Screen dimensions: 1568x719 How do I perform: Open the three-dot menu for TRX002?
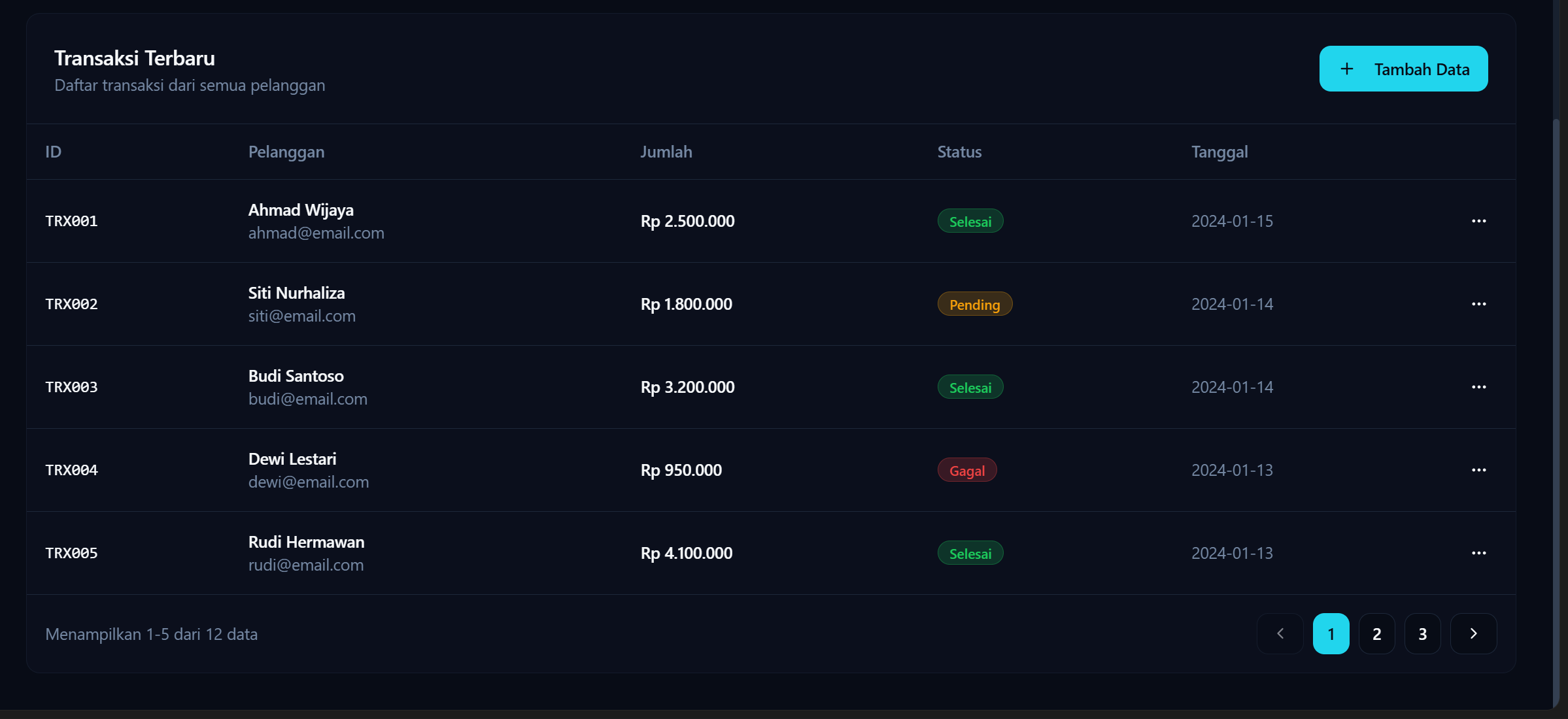coord(1478,304)
